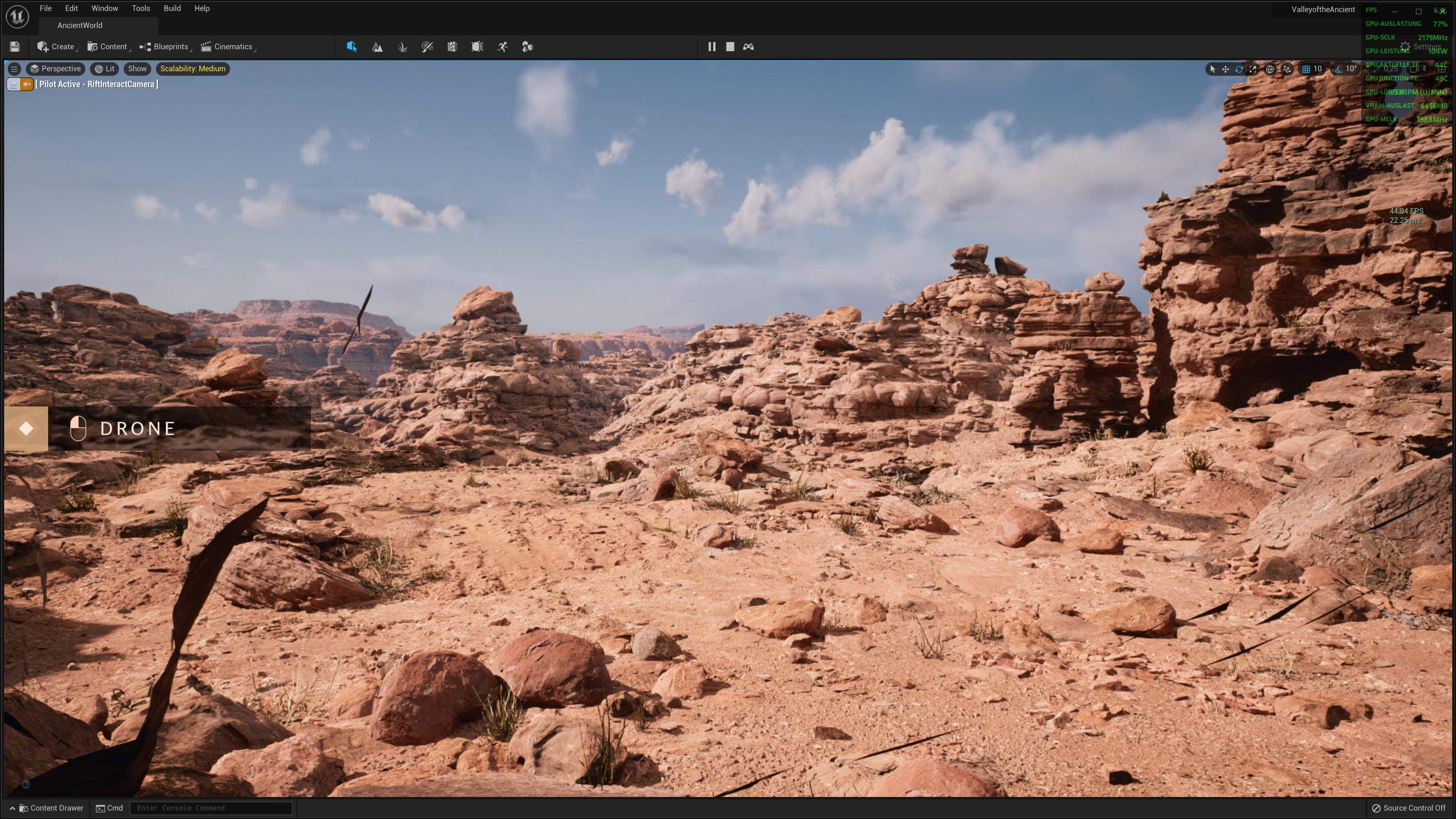The width and height of the screenshot is (1456, 819).
Task: Toggle grid snapping on viewport
Action: (1306, 69)
